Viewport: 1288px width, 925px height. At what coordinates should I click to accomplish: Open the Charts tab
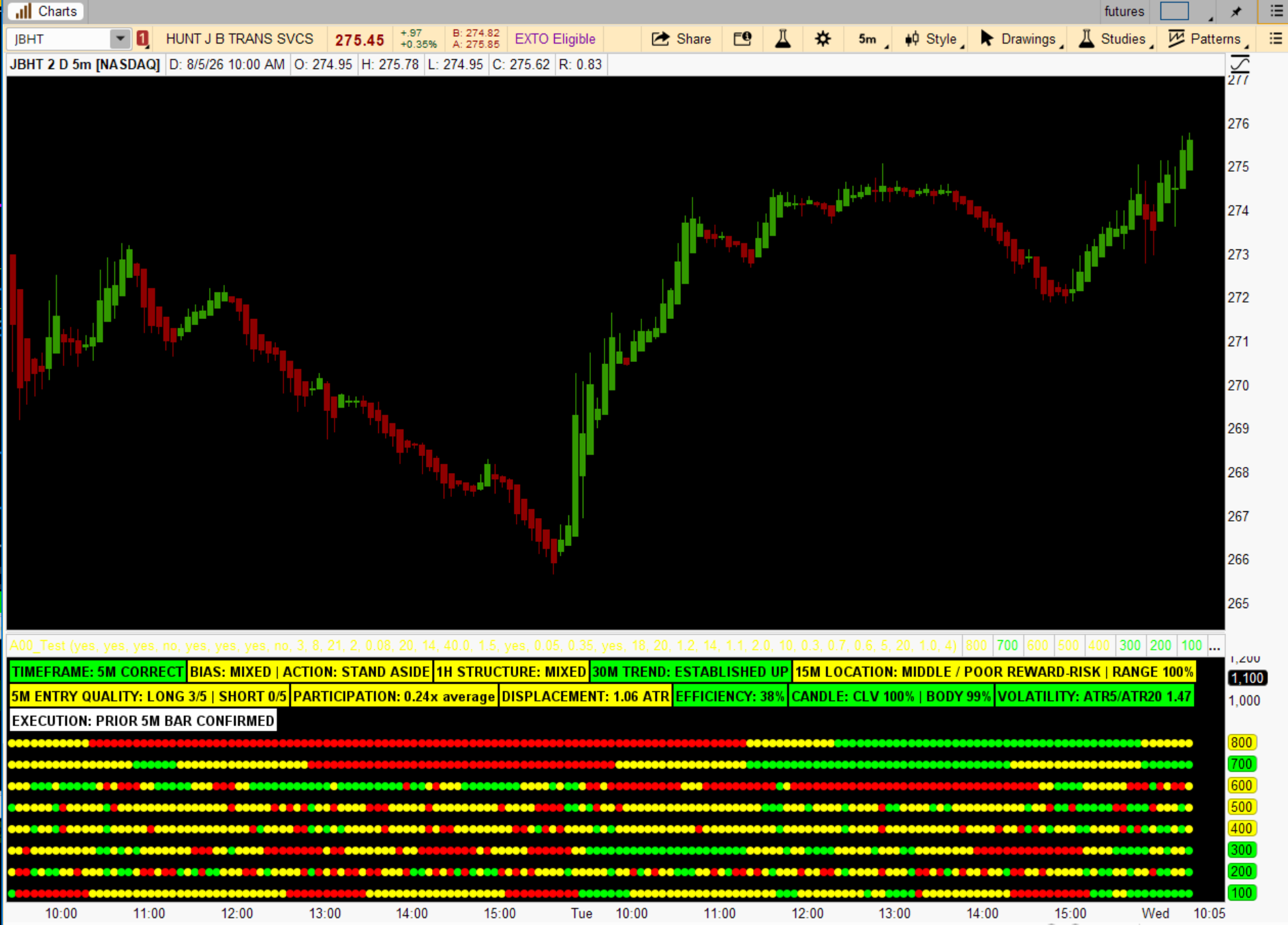(x=46, y=11)
